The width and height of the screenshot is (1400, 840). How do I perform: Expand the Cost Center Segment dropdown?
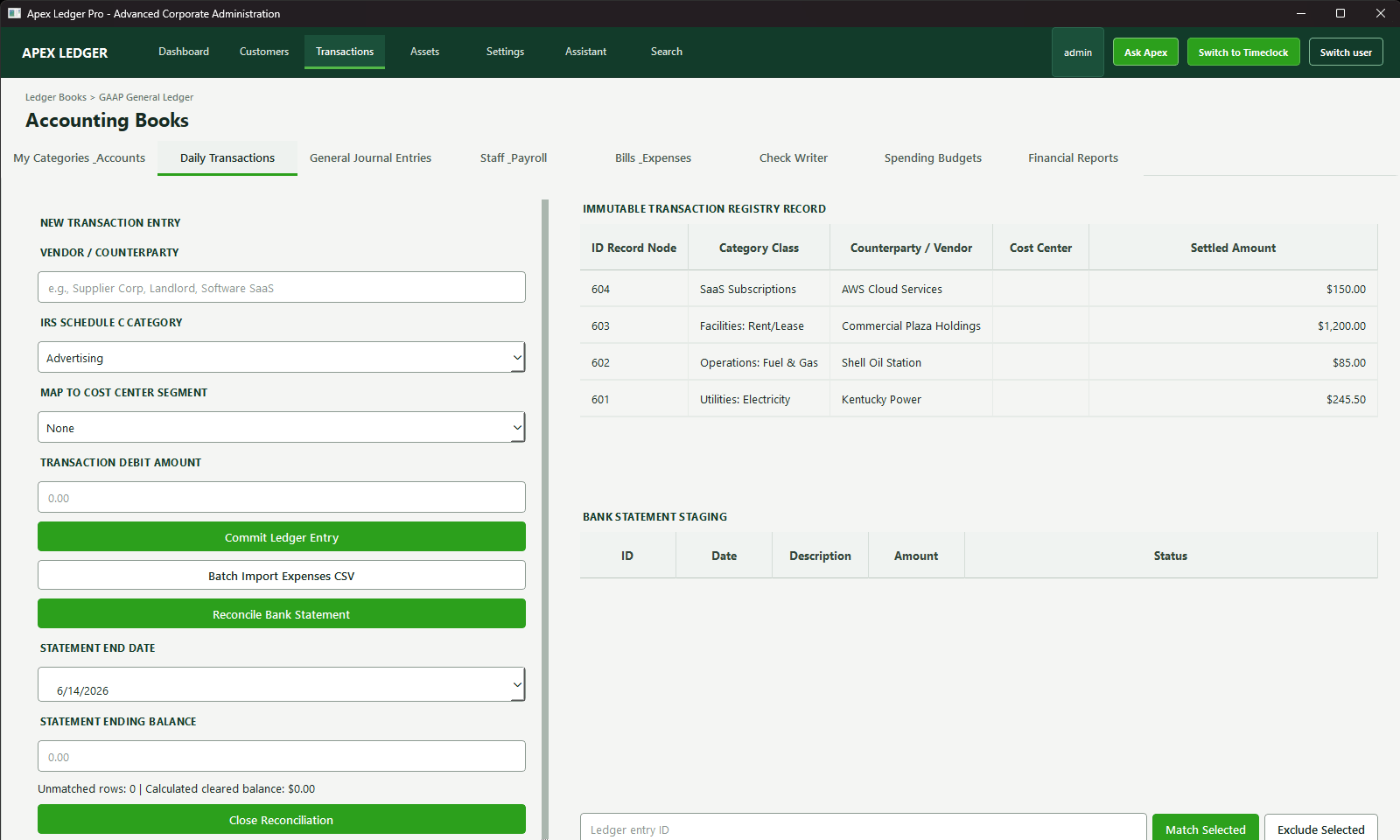(282, 428)
